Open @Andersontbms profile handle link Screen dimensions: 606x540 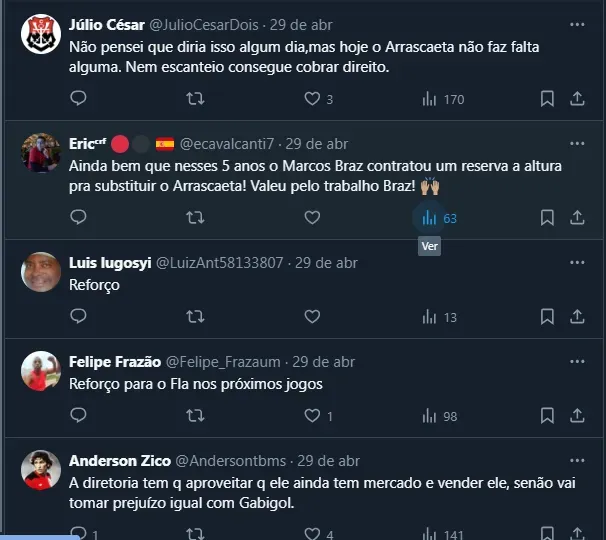pyautogui.click(x=230, y=461)
